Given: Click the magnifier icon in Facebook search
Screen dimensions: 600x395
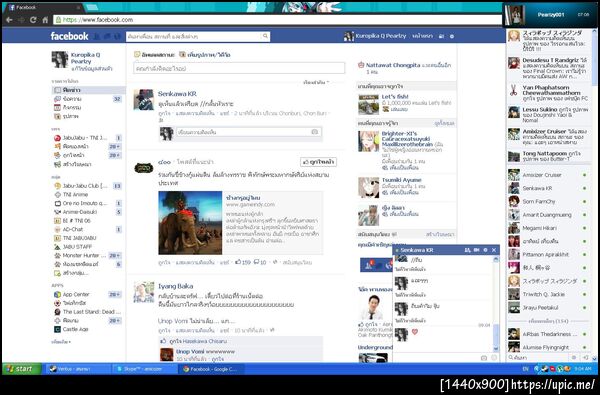Looking at the screenshot, I should pyautogui.click(x=265, y=36).
